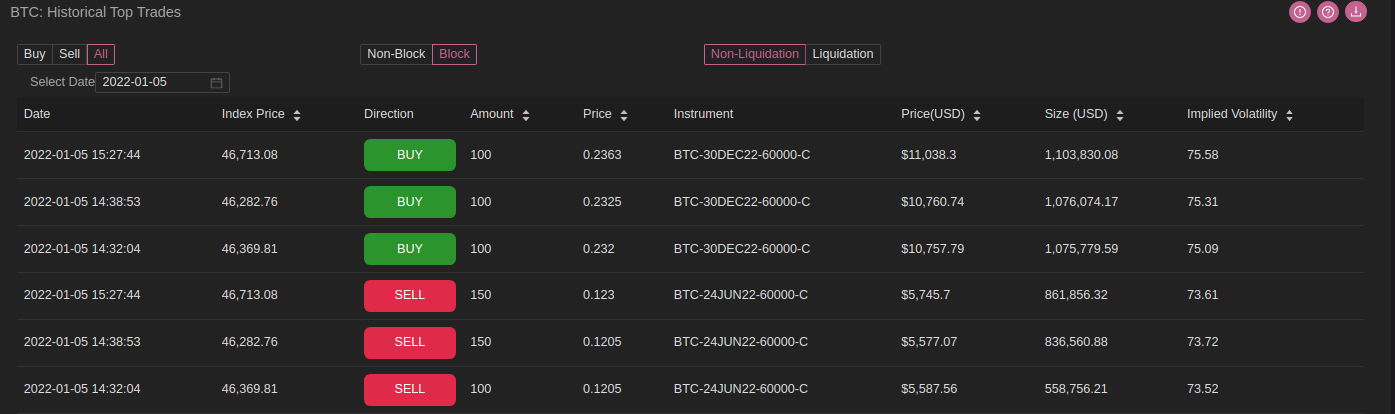The height and width of the screenshot is (414, 1395).
Task: Click price value 0.2363
Action: pos(602,155)
